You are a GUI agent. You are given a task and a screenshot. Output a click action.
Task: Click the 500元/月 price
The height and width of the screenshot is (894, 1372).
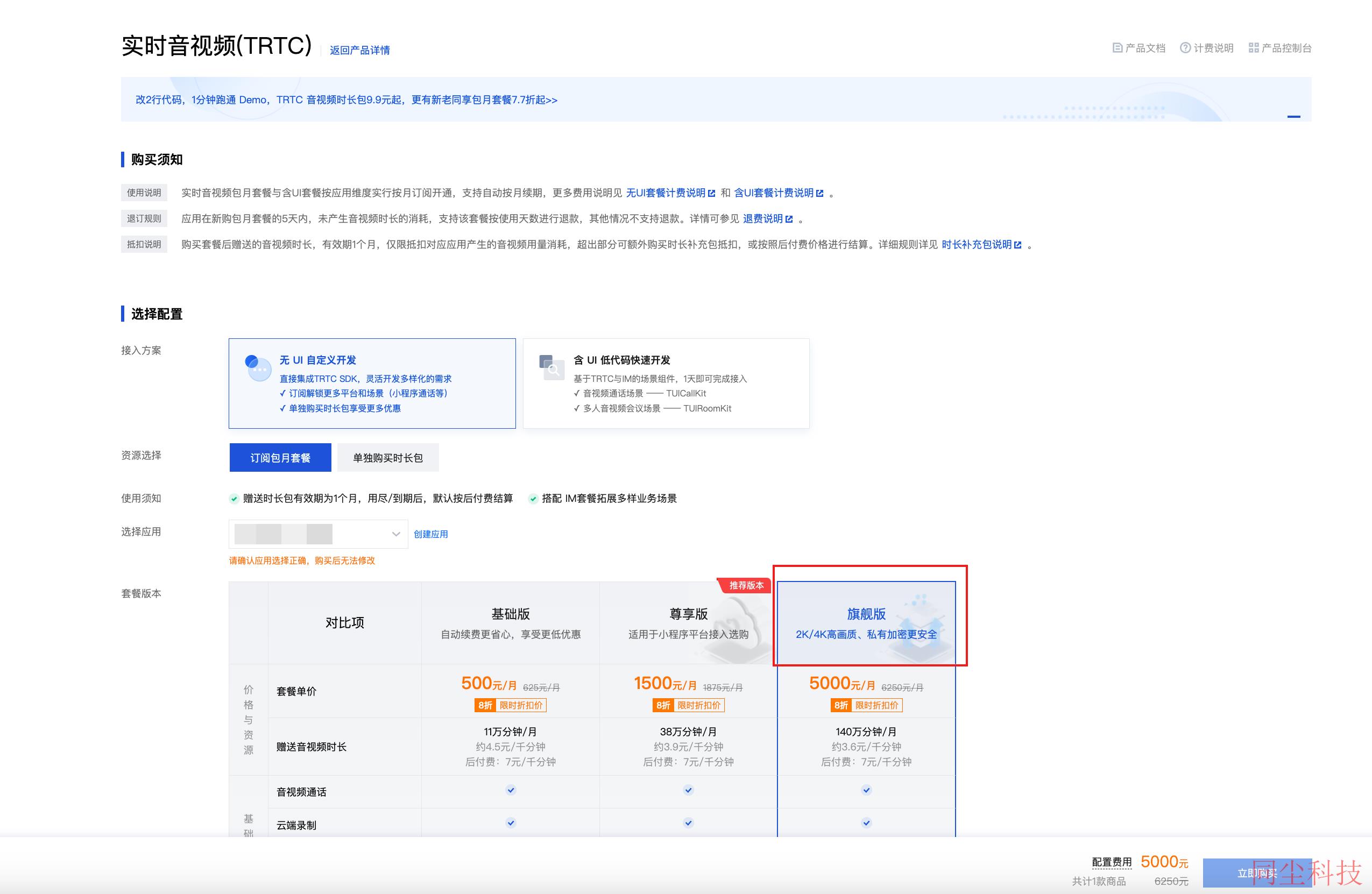point(489,684)
